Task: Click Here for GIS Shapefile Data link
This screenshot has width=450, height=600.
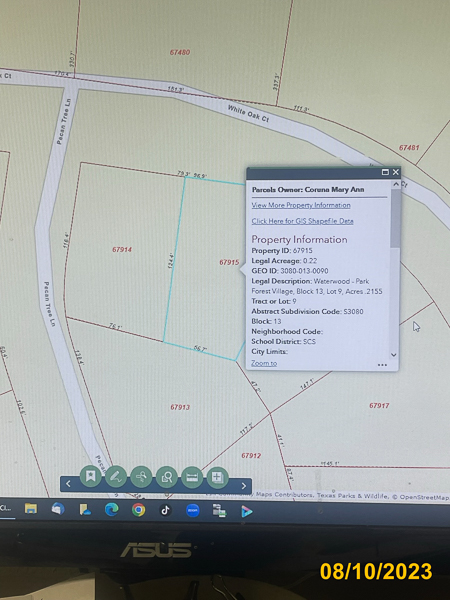Action: (302, 221)
